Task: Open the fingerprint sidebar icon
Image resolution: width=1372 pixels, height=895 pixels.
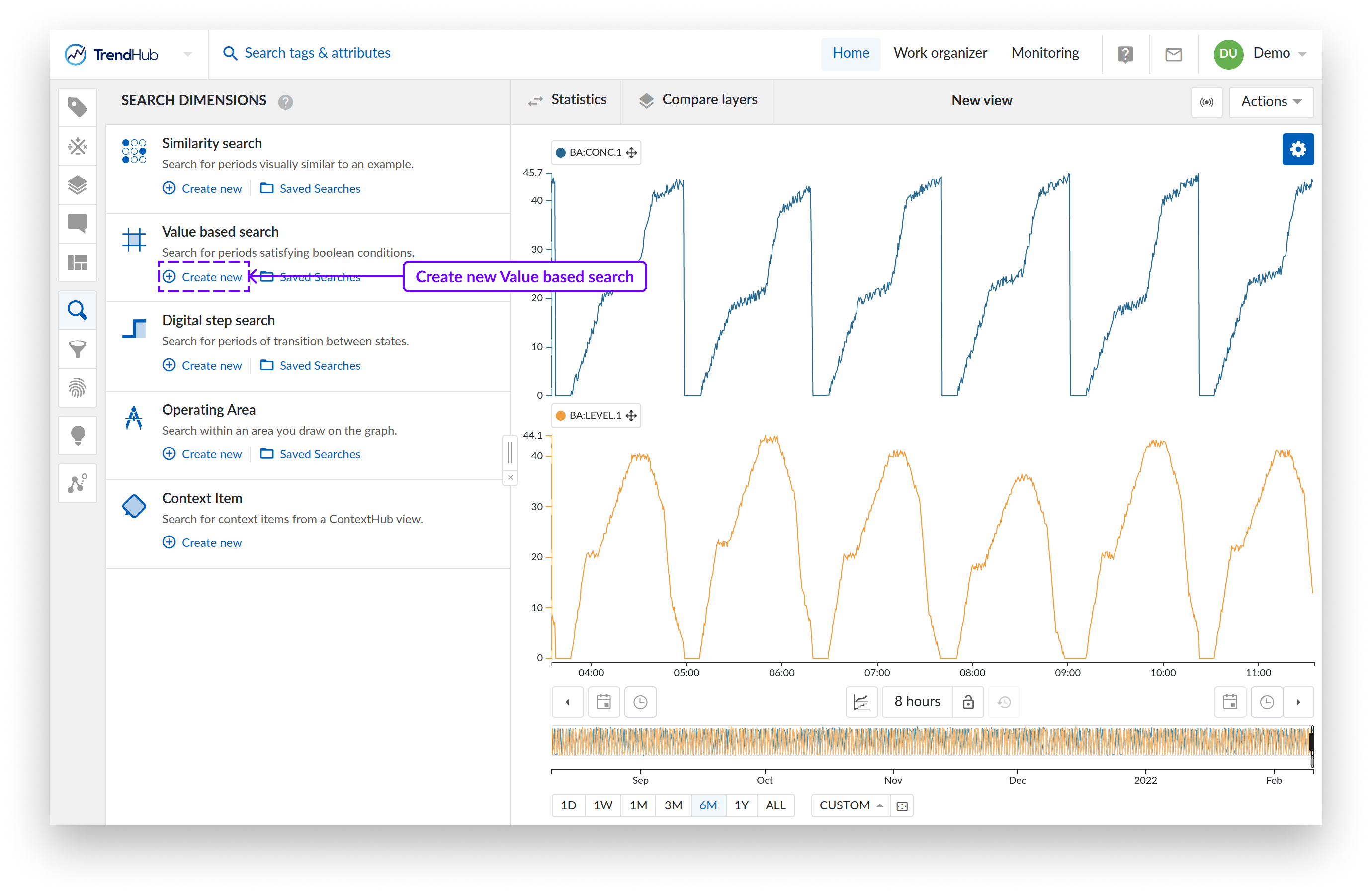Action: coord(77,387)
